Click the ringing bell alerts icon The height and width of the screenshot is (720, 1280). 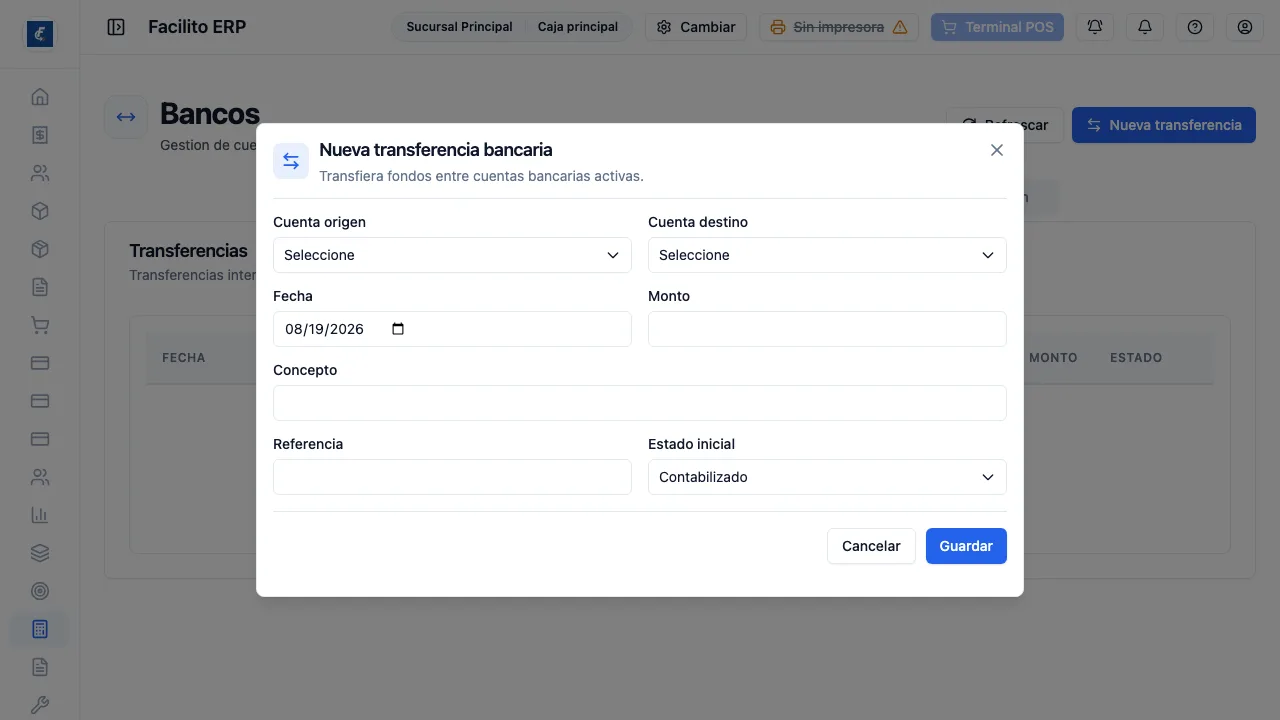point(1095,27)
